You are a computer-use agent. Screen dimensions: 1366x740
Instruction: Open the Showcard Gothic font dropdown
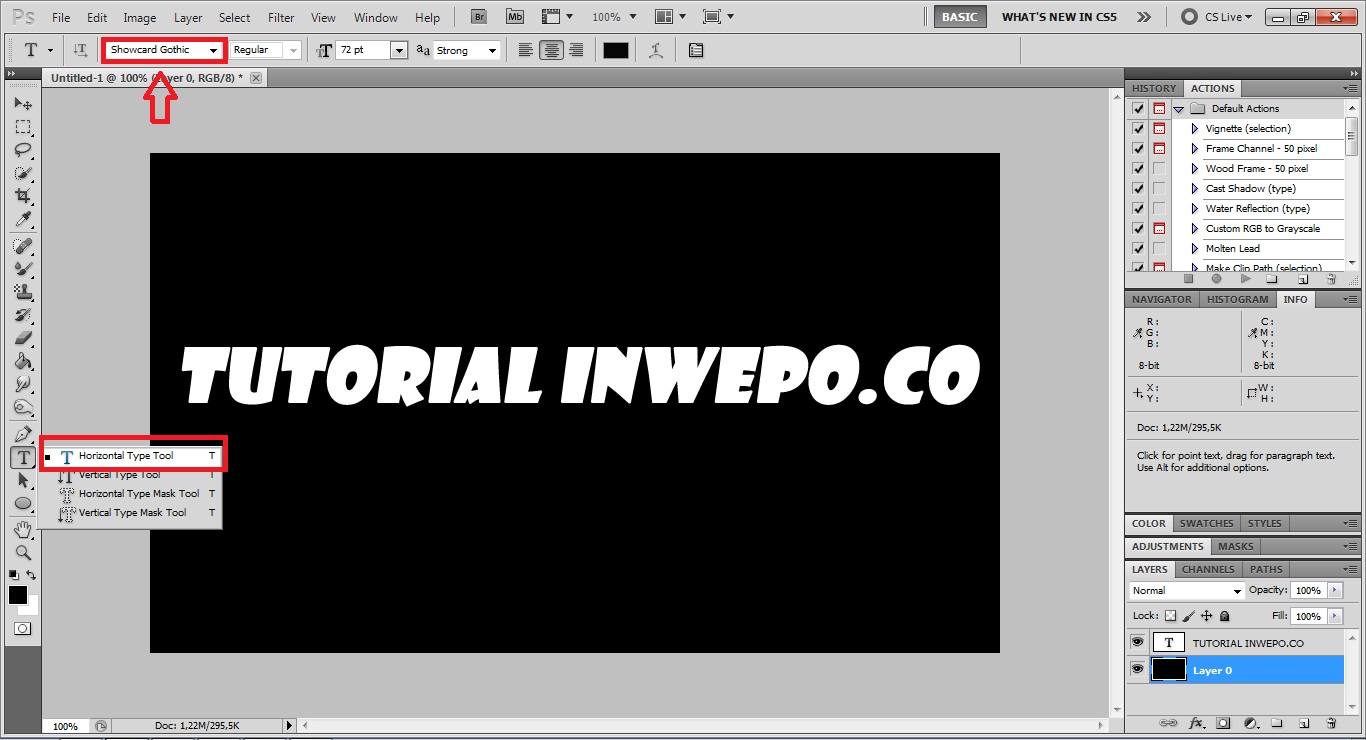pyautogui.click(x=213, y=50)
